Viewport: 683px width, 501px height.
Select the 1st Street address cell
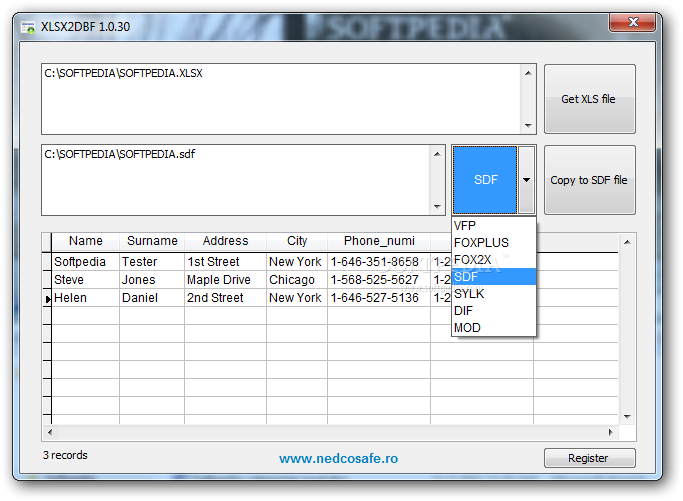pyautogui.click(x=225, y=262)
